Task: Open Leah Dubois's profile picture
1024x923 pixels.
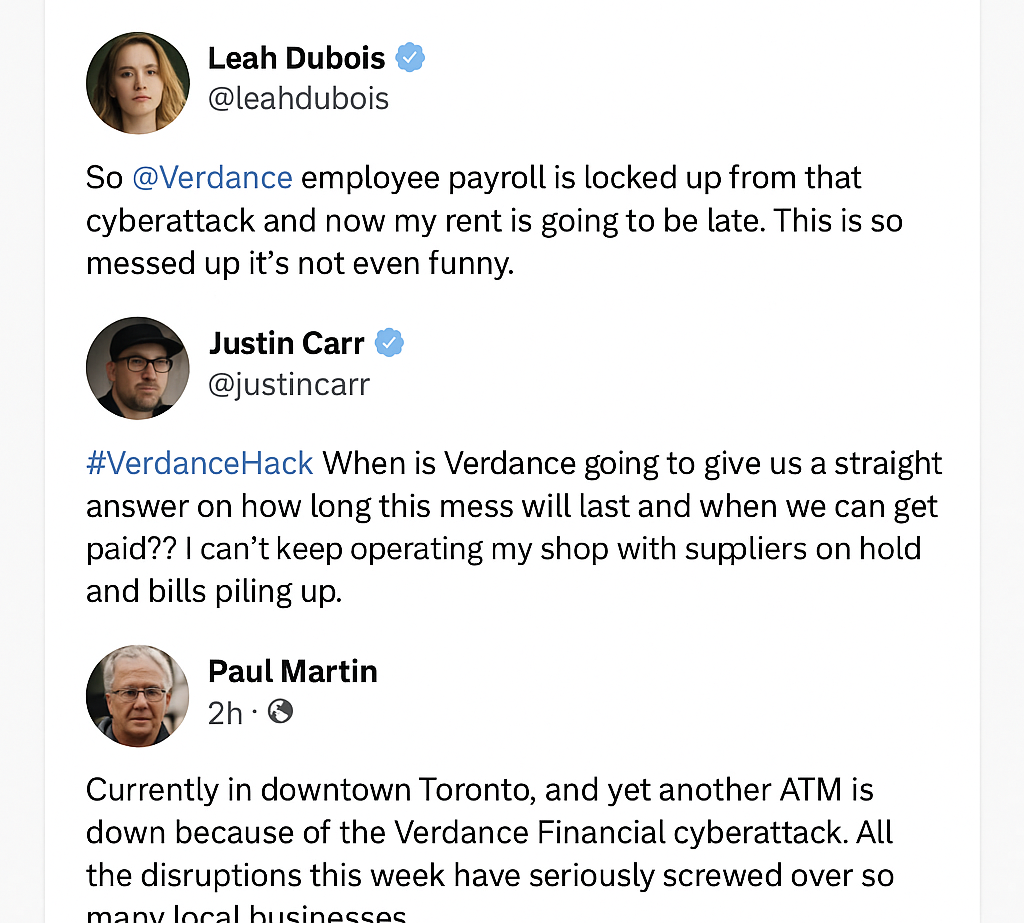Action: [x=138, y=82]
